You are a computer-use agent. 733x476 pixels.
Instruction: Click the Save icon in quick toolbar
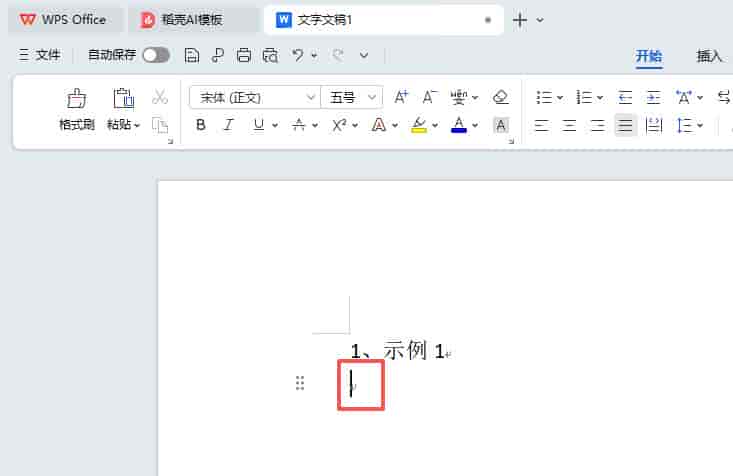coord(192,55)
